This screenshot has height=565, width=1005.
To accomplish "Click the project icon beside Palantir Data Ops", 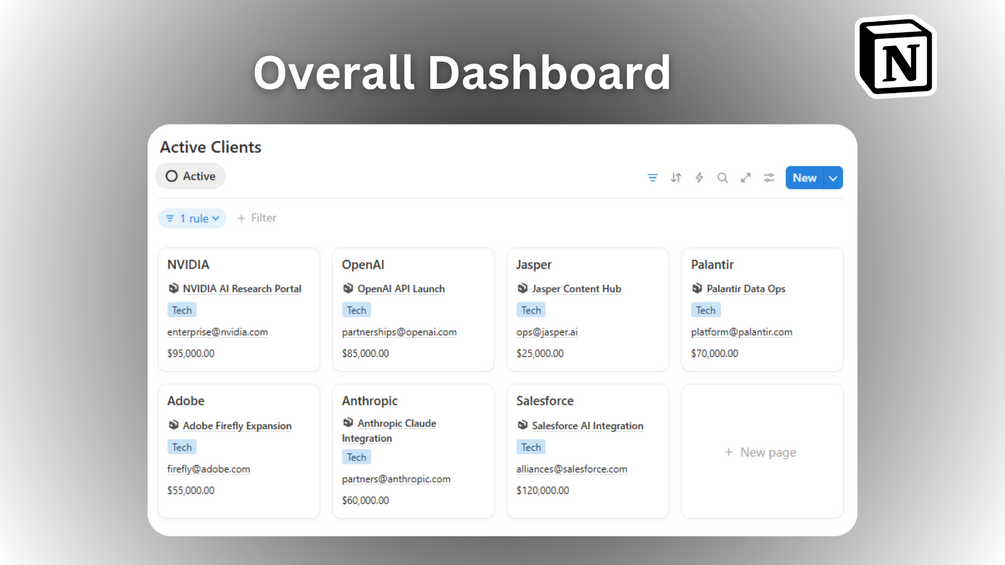I will click(697, 289).
